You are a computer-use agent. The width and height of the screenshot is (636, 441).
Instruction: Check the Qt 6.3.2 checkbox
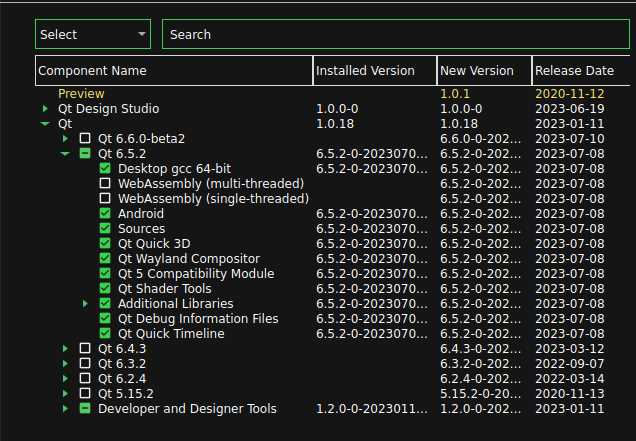85,364
